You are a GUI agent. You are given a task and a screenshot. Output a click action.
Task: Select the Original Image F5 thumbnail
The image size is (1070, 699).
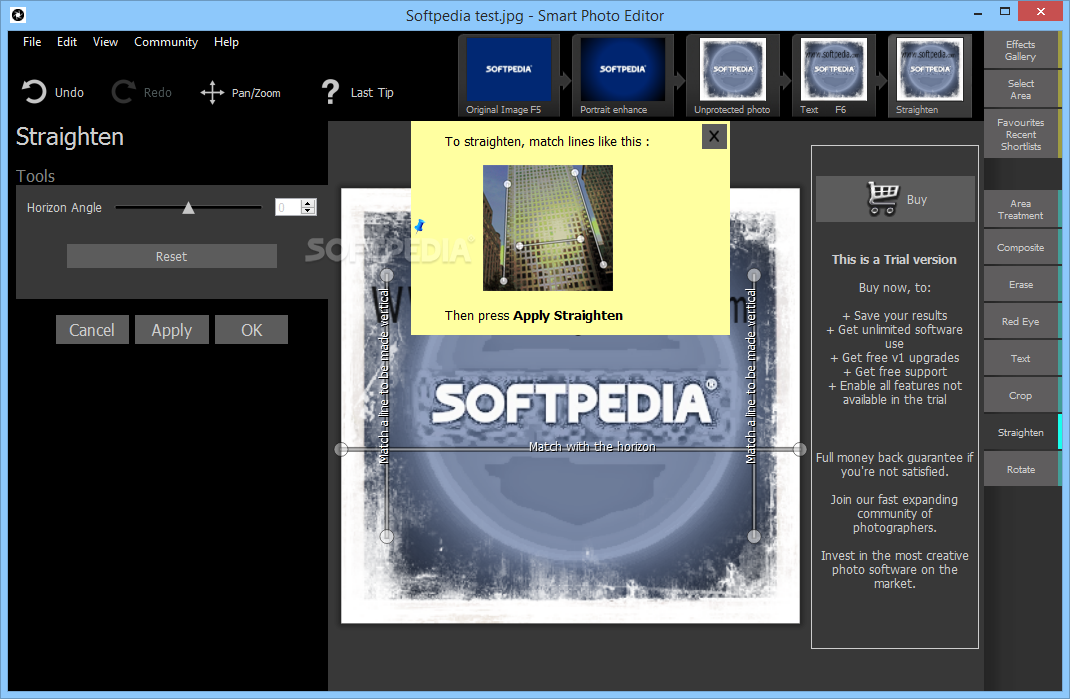509,76
